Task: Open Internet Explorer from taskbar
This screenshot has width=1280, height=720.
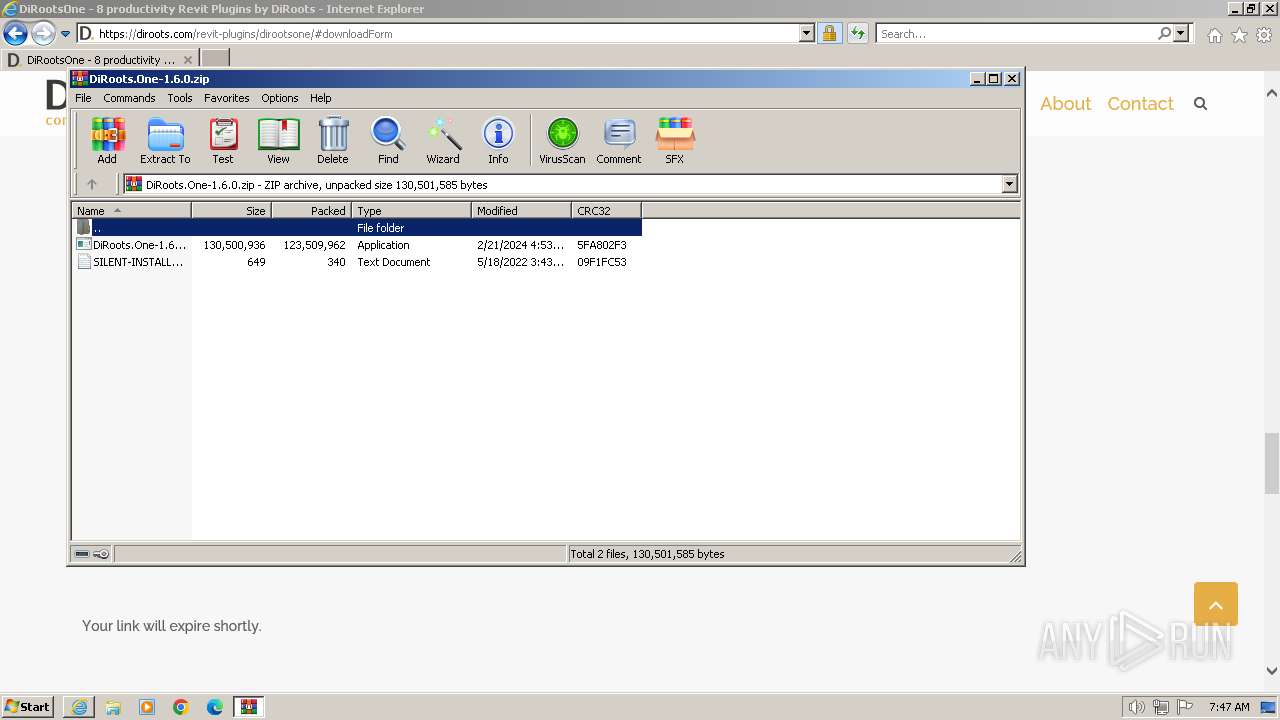Action: (x=79, y=707)
